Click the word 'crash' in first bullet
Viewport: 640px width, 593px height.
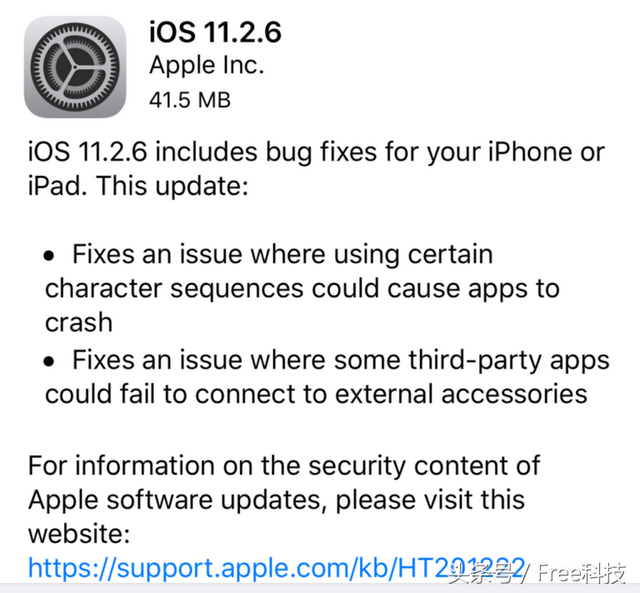click(79, 322)
